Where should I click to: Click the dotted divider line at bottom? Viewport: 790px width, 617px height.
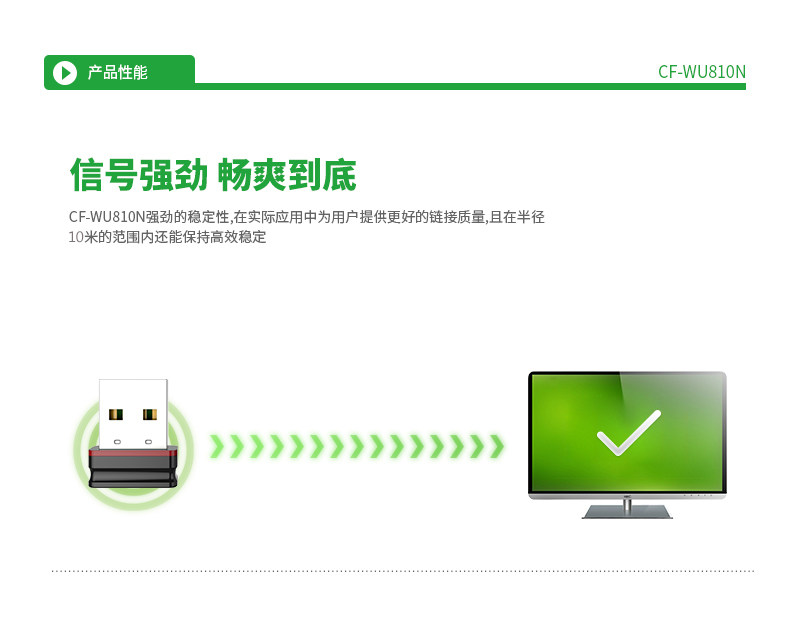[x=403, y=571]
